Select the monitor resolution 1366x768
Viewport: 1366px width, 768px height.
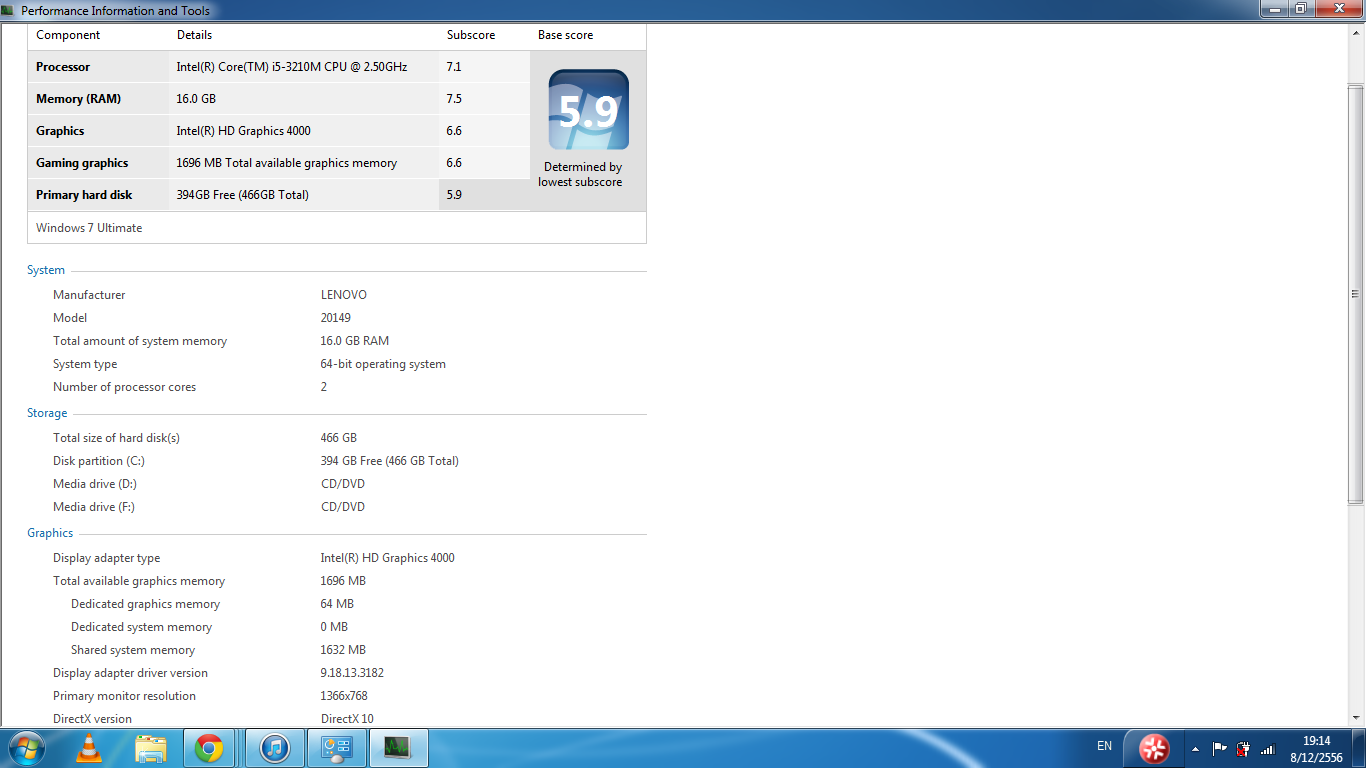(344, 696)
